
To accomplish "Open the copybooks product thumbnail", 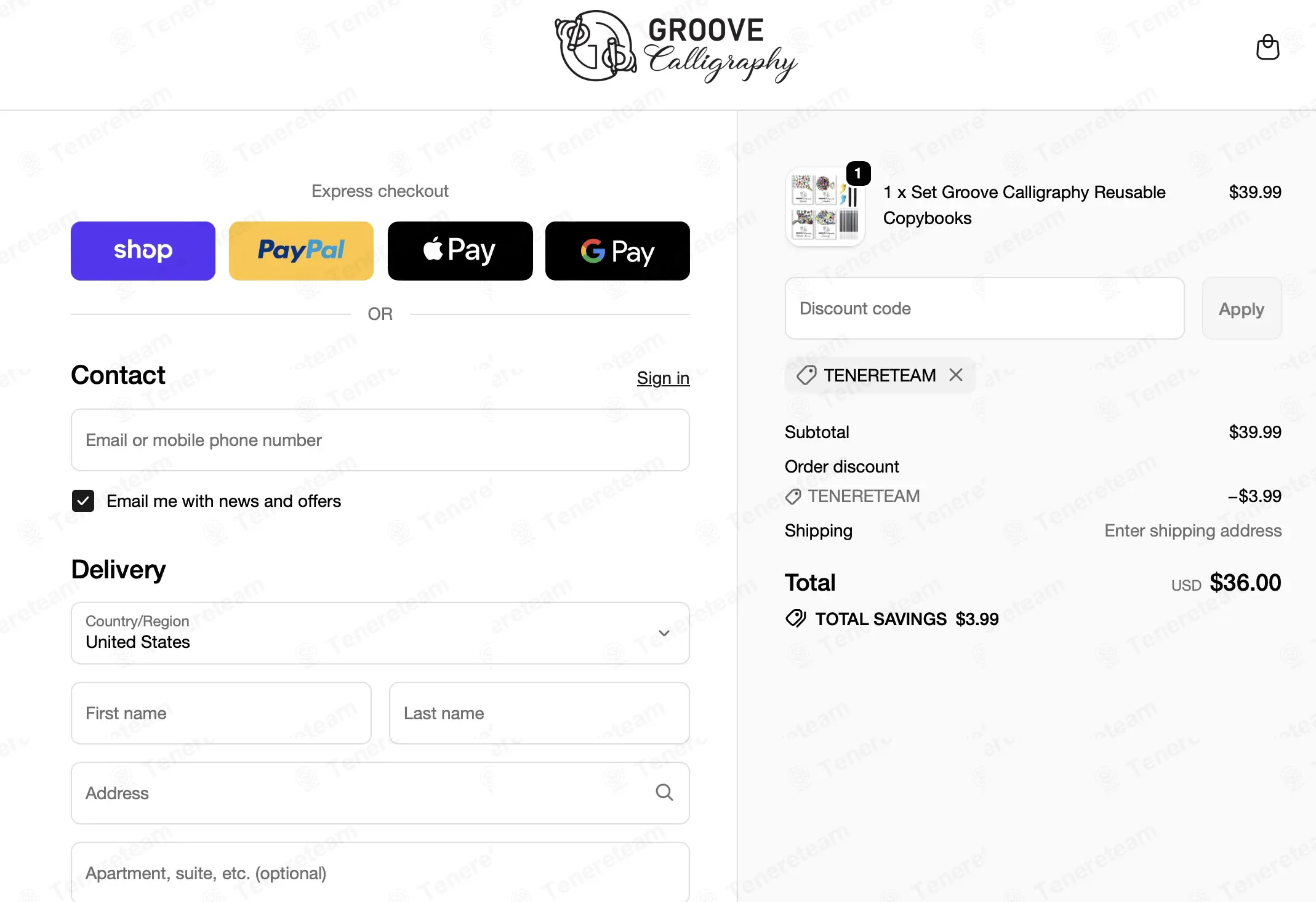I will (825, 207).
